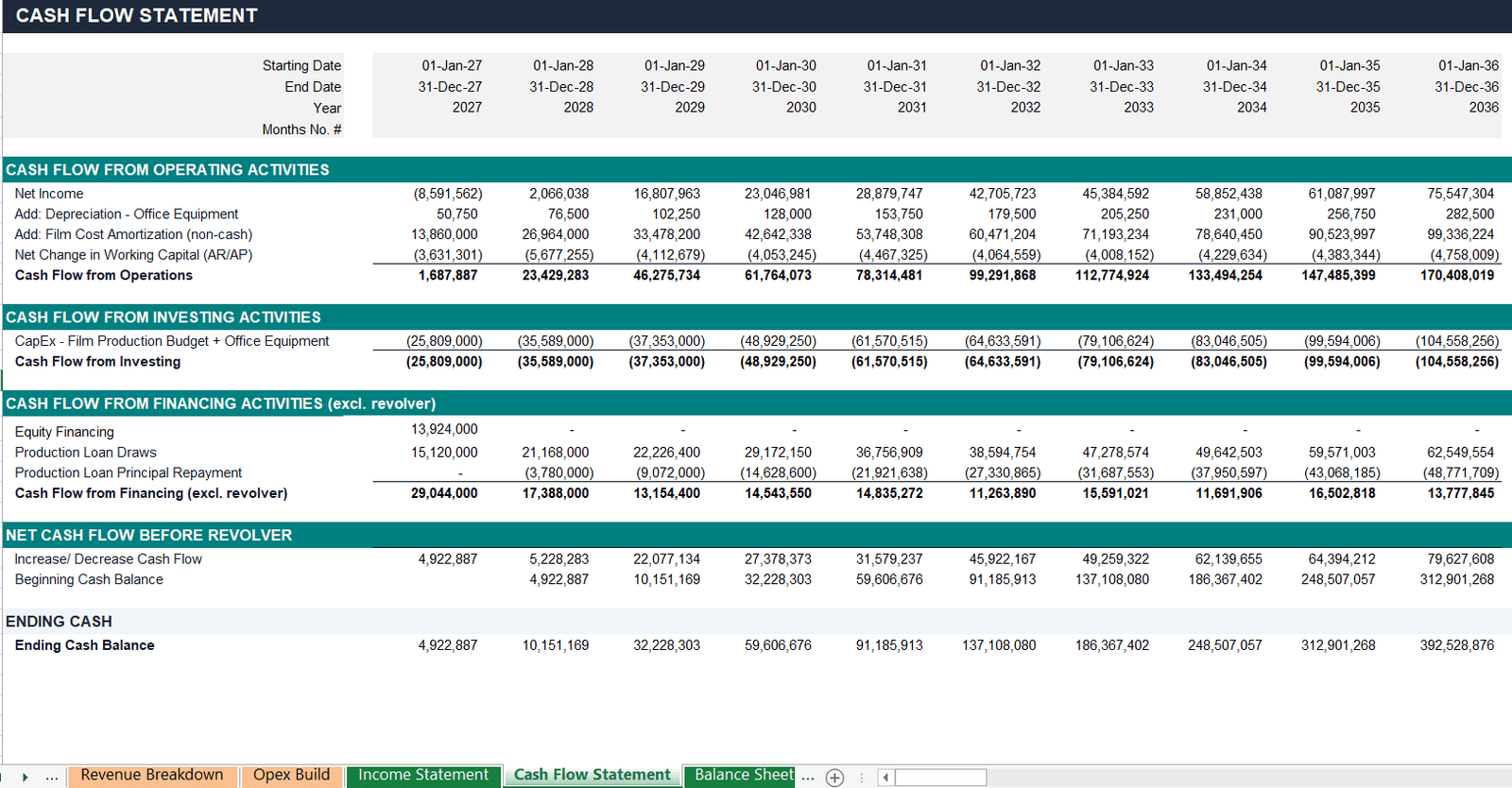Screen dimensions: 1512x788
Task: Click the CASH FLOW STATEMENT title cell
Action: click(136, 15)
